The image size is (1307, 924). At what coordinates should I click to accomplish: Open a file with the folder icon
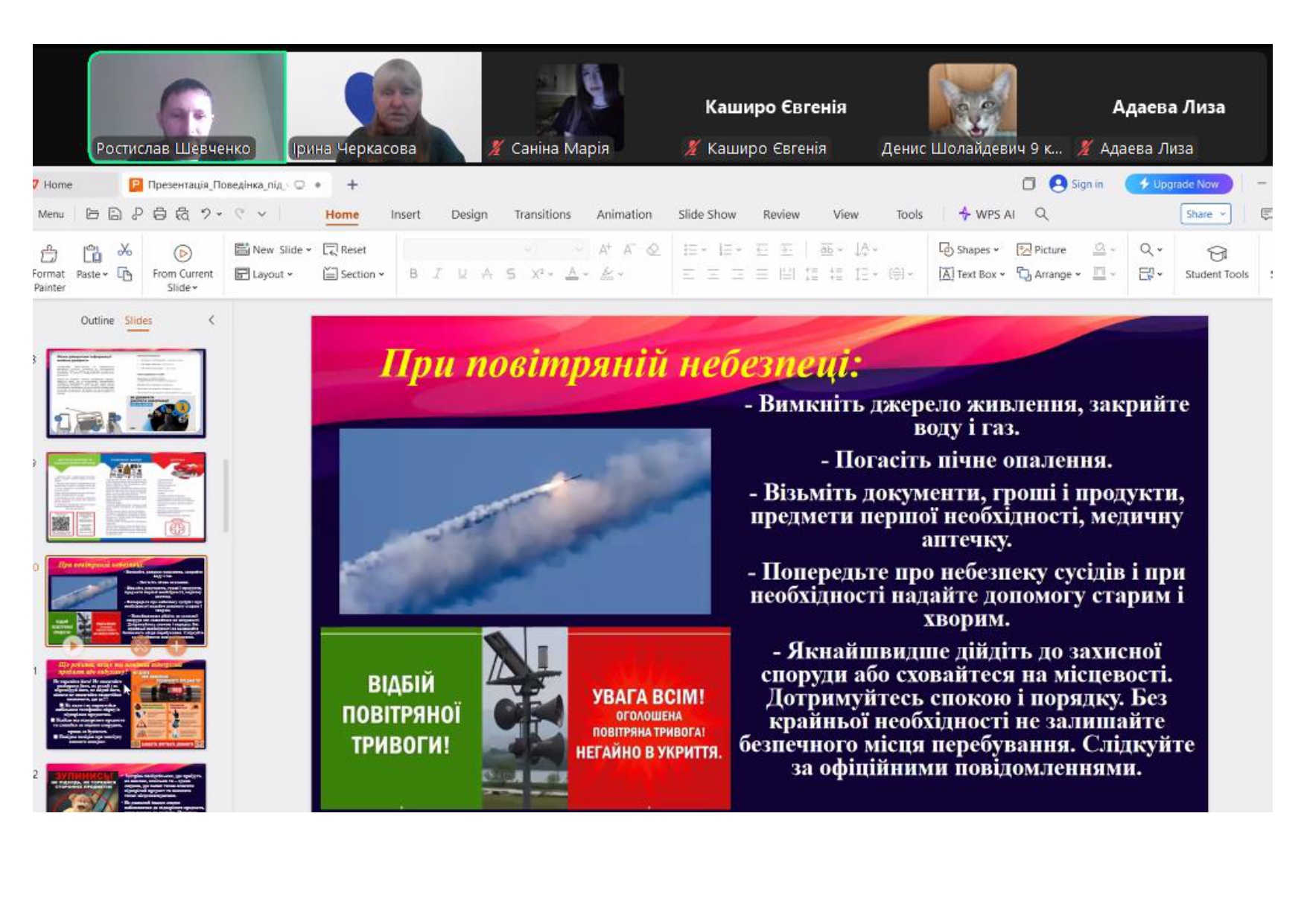[x=92, y=214]
